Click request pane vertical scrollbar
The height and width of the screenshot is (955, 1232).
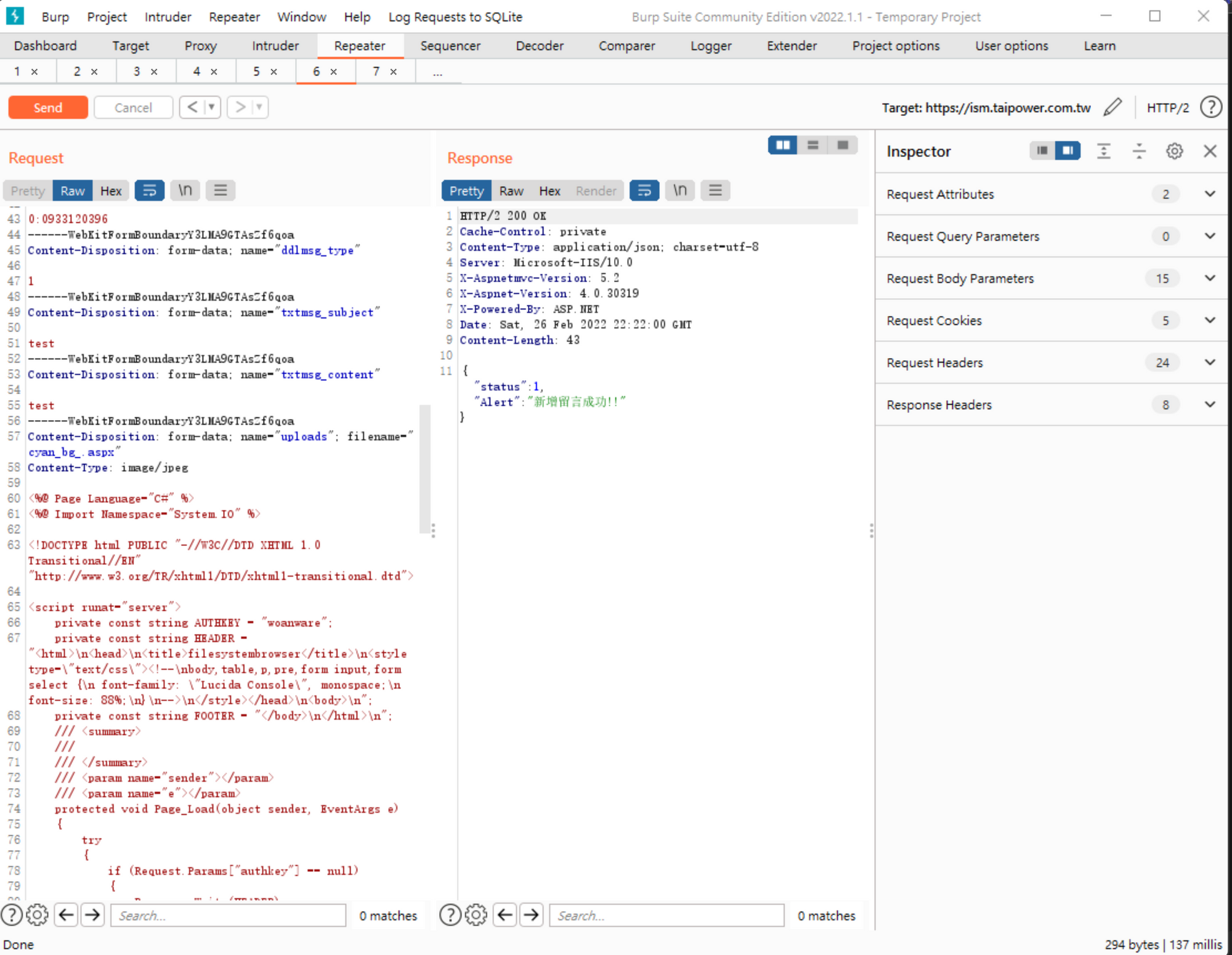[x=424, y=468]
